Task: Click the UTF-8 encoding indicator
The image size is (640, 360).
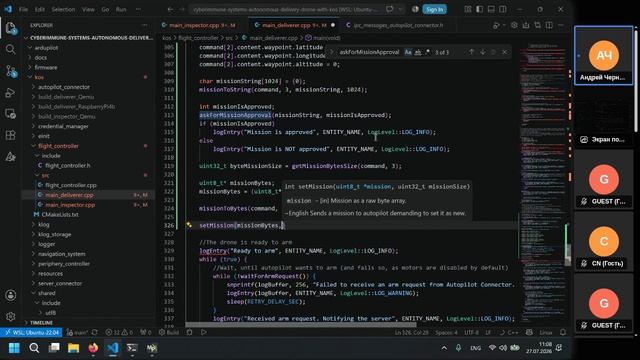Action: tap(471, 332)
